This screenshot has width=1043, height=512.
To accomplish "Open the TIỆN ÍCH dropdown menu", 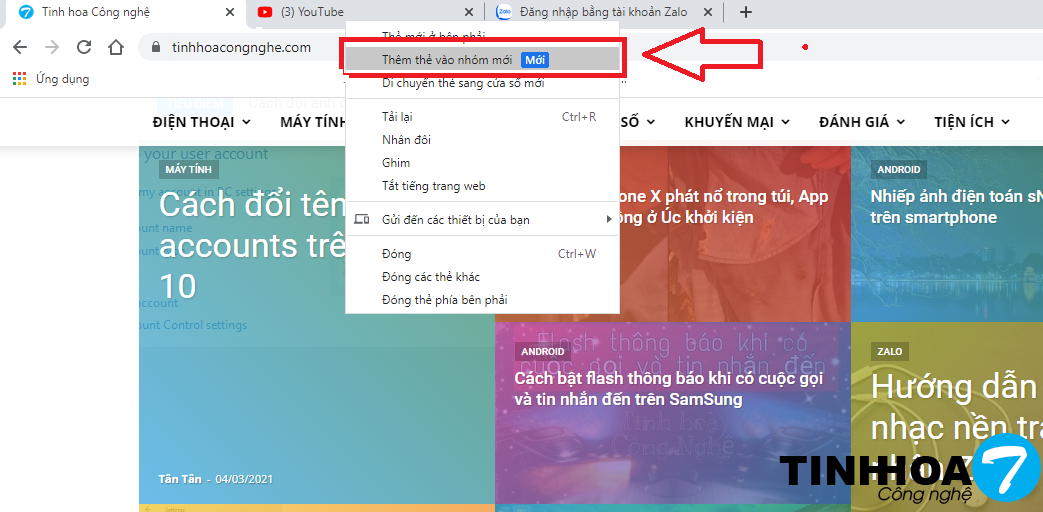I will coord(971,122).
